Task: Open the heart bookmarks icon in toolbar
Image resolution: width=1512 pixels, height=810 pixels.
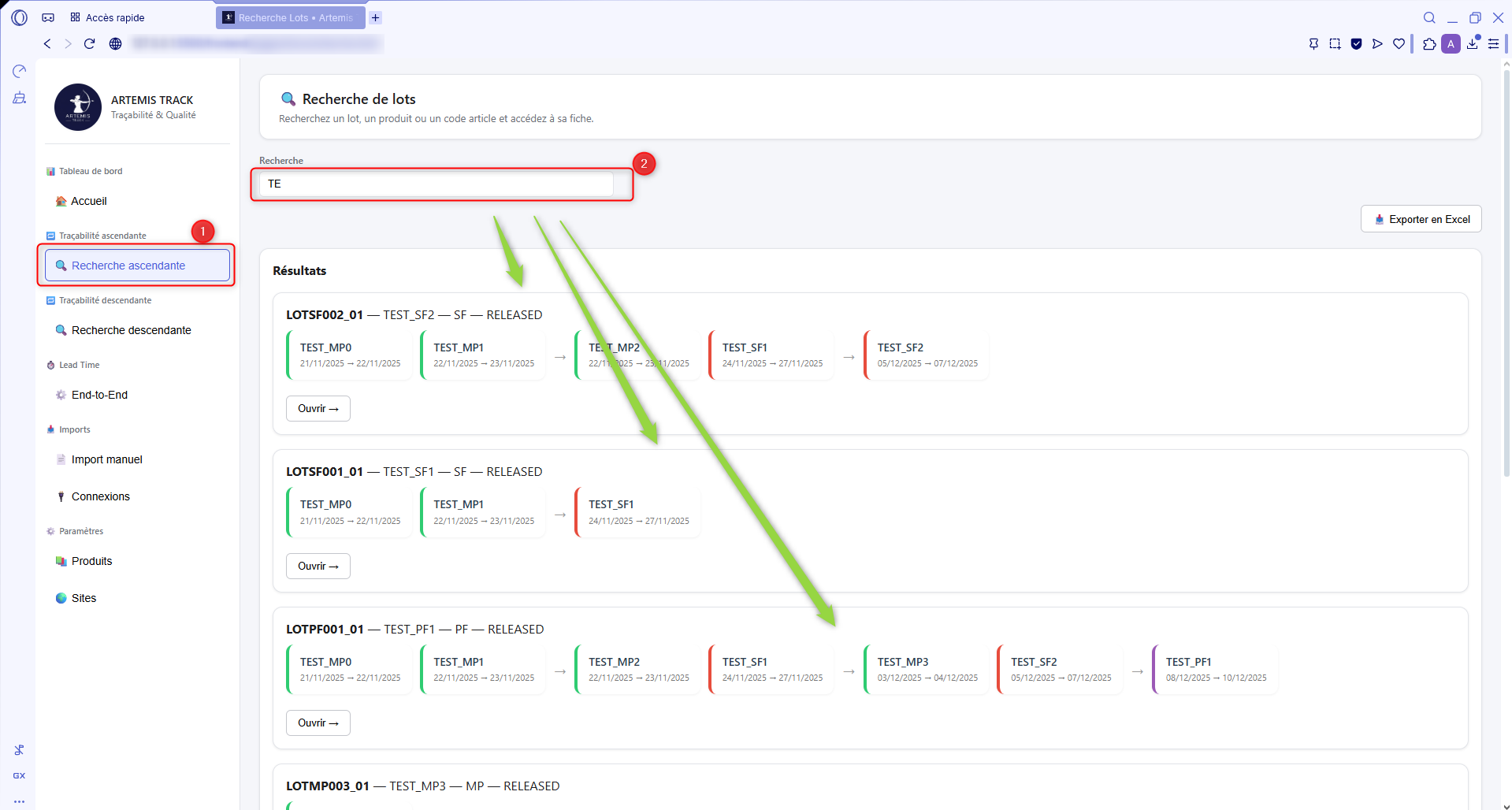Action: coord(1399,44)
